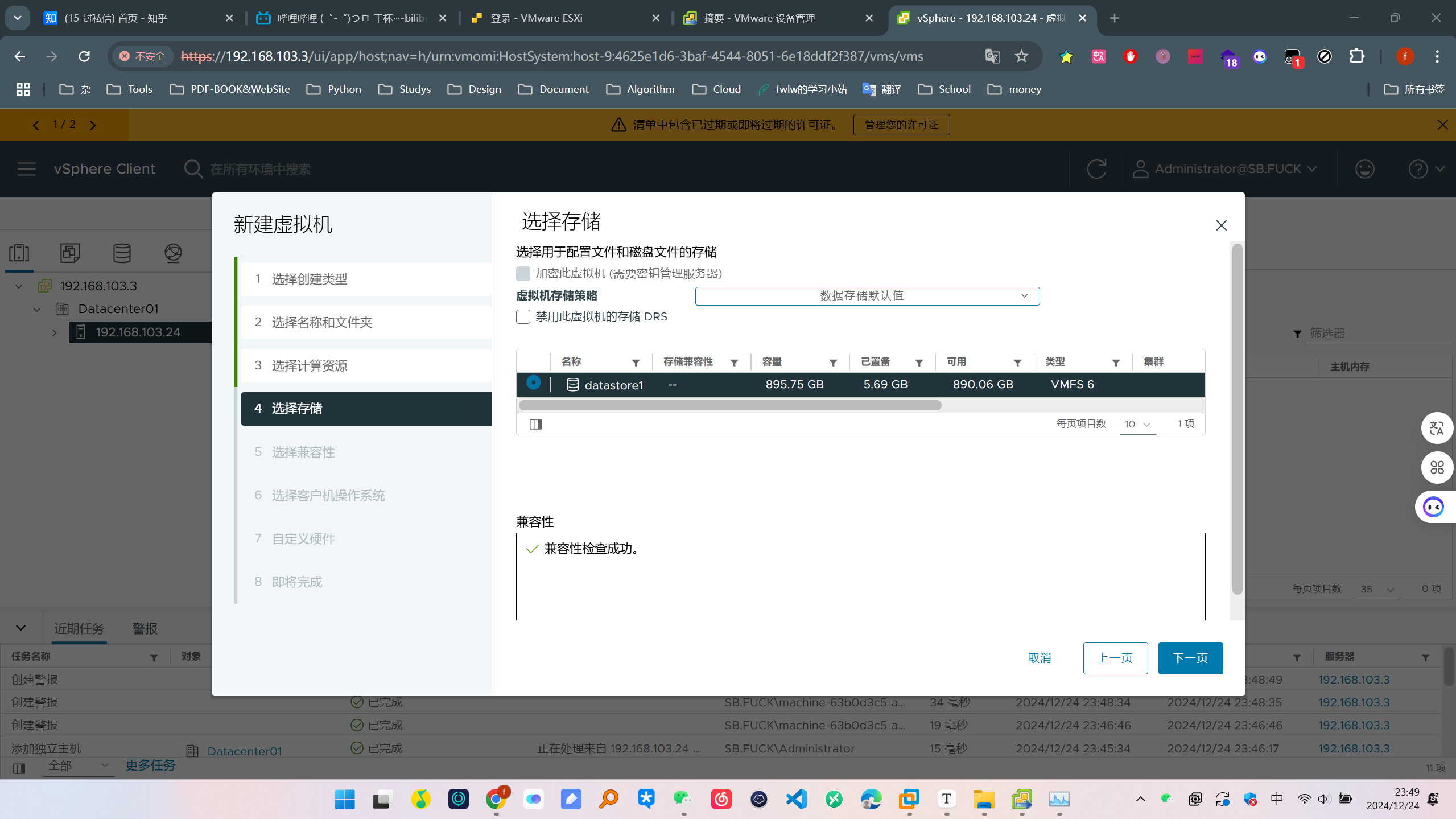This screenshot has width=1456, height=819.
Task: Open File Explorer from taskbar
Action: (x=984, y=799)
